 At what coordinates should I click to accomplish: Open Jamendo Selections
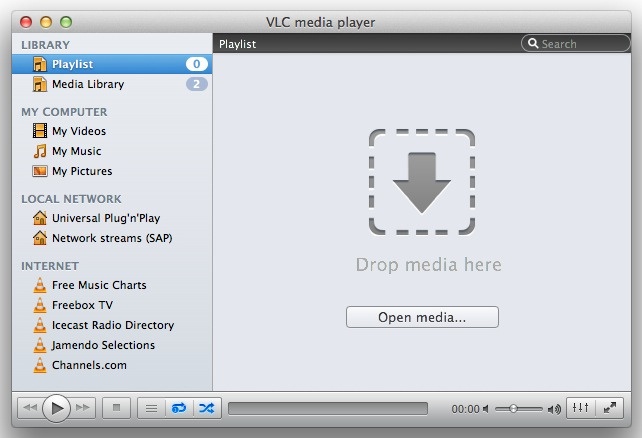pos(103,345)
